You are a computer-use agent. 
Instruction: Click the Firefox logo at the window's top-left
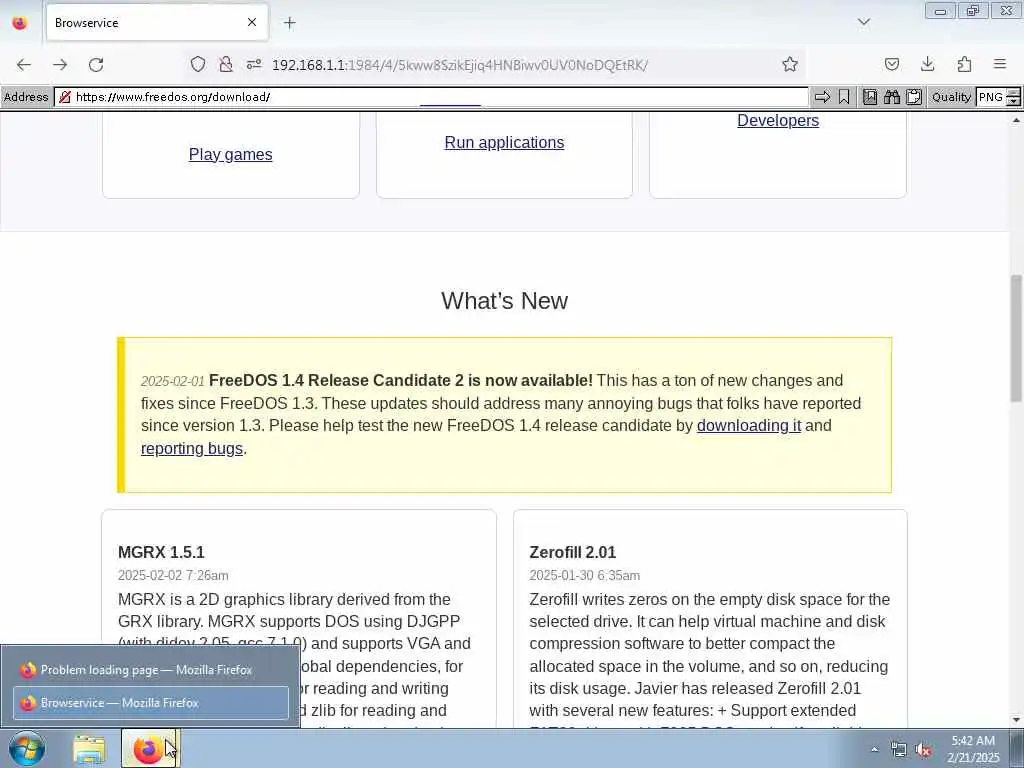click(20, 23)
